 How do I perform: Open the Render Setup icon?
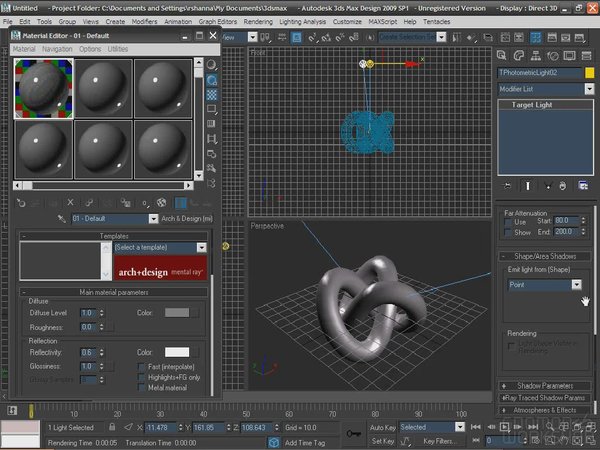pyautogui.click(x=552, y=38)
